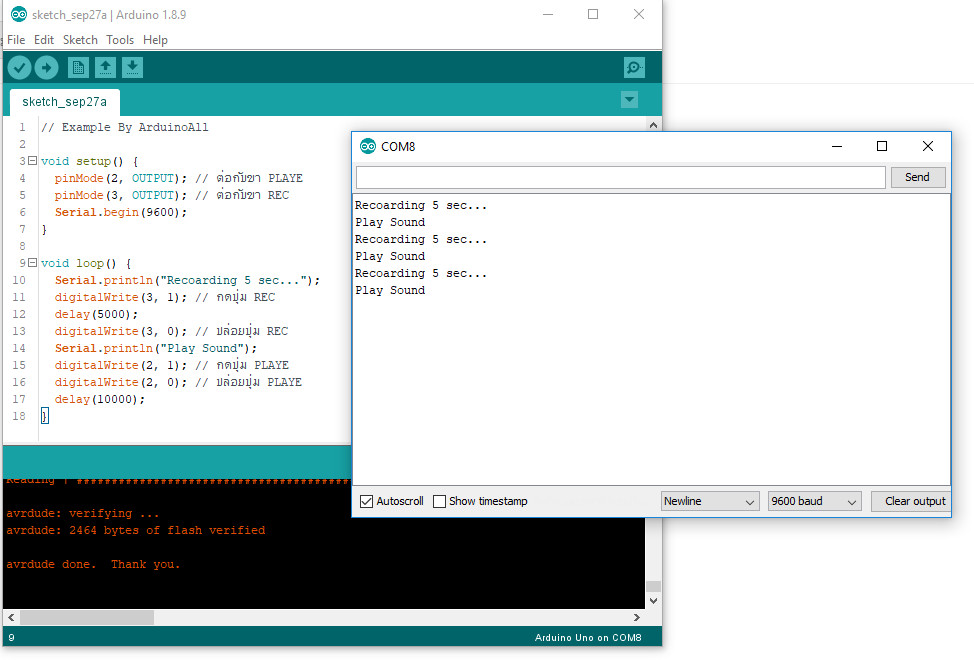Click the Serial.println("Recoarding 5 sec...") code line
Screen dimensions: 974x660
point(188,280)
